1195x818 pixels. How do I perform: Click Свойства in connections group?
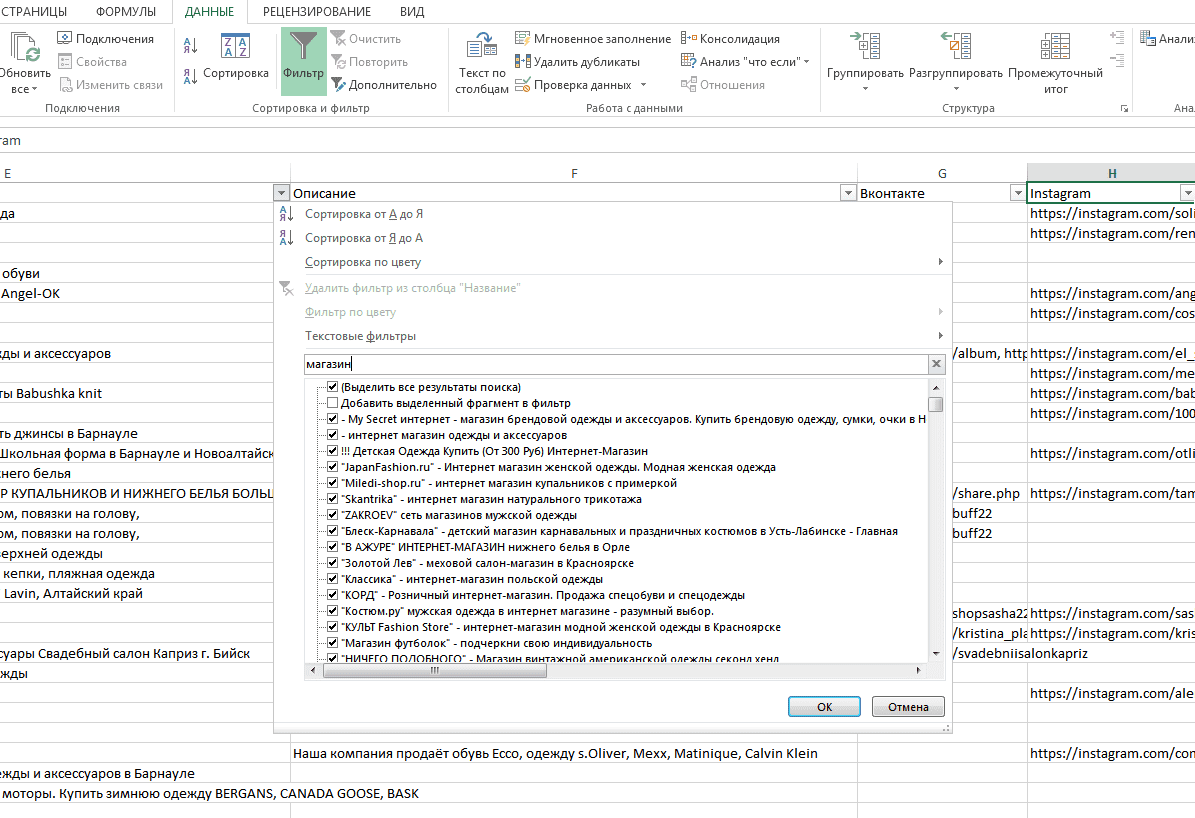[x=92, y=62]
